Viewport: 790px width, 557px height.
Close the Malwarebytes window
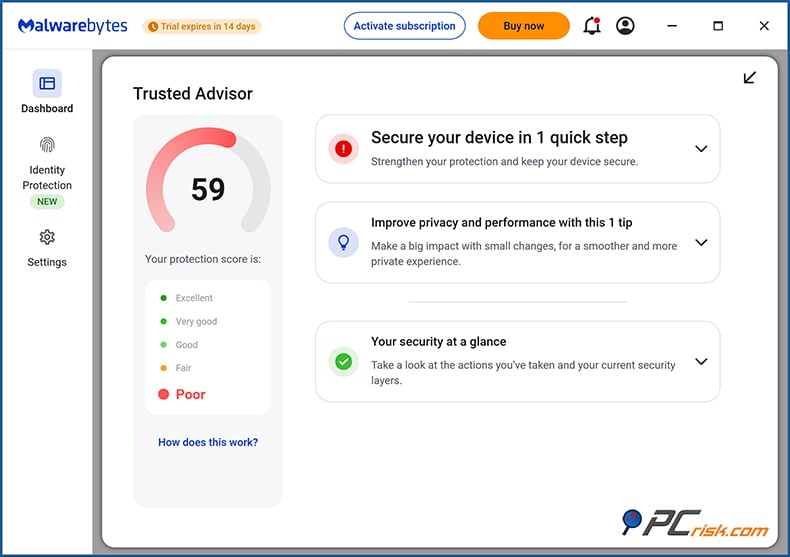tap(764, 26)
